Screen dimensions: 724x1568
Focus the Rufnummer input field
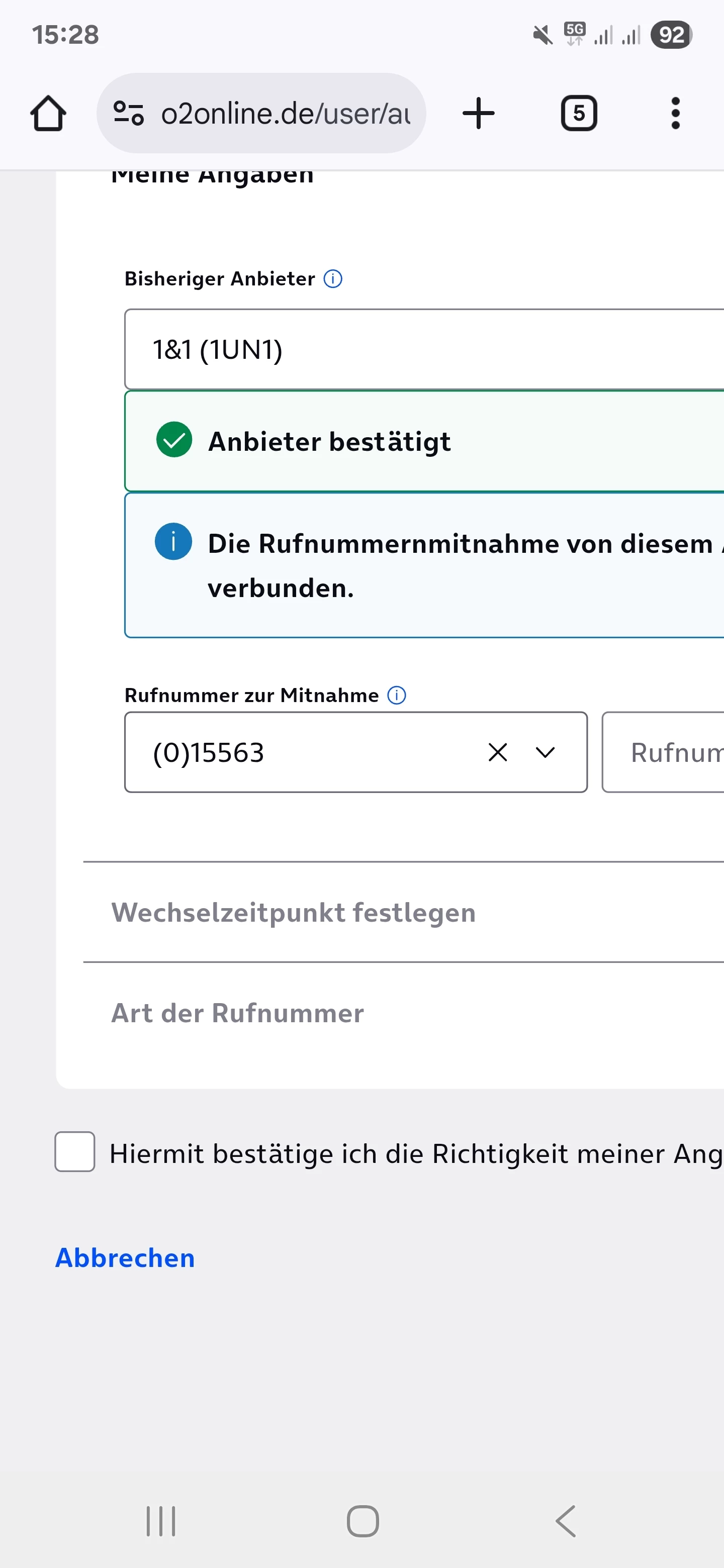[664, 753]
